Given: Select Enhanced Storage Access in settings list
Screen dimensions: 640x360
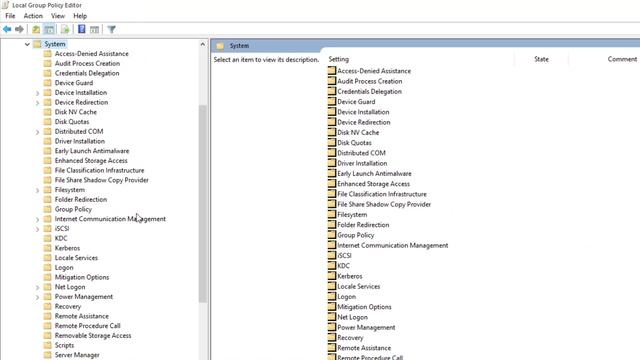Looking at the screenshot, I should point(373,184).
